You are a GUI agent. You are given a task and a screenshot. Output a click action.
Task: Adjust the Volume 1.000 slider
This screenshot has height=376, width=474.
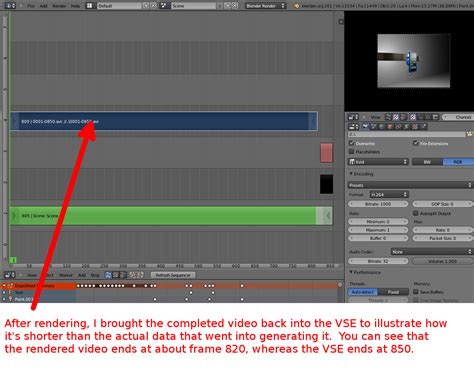point(443,261)
